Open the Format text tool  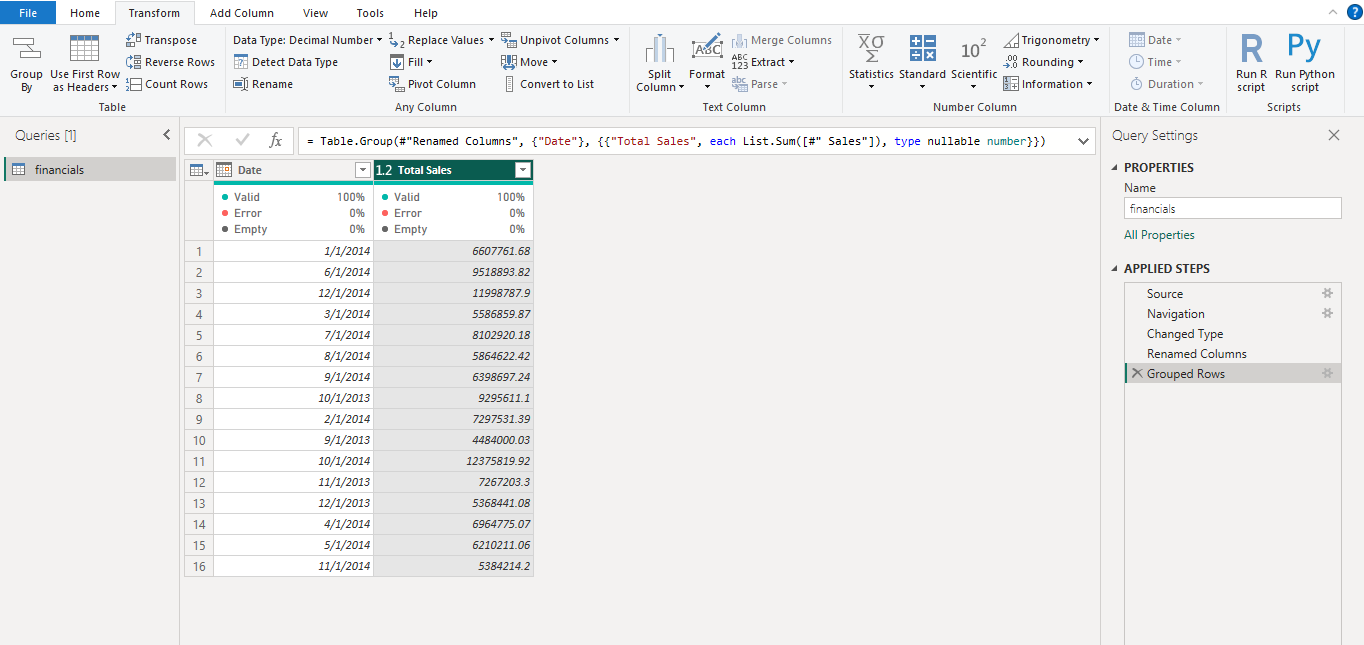click(707, 60)
